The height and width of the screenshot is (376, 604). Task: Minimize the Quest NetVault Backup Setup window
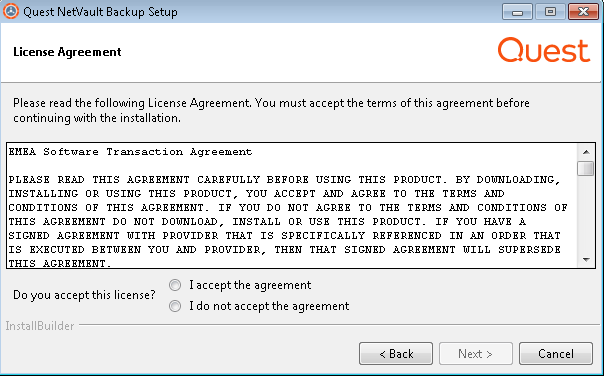pos(517,12)
